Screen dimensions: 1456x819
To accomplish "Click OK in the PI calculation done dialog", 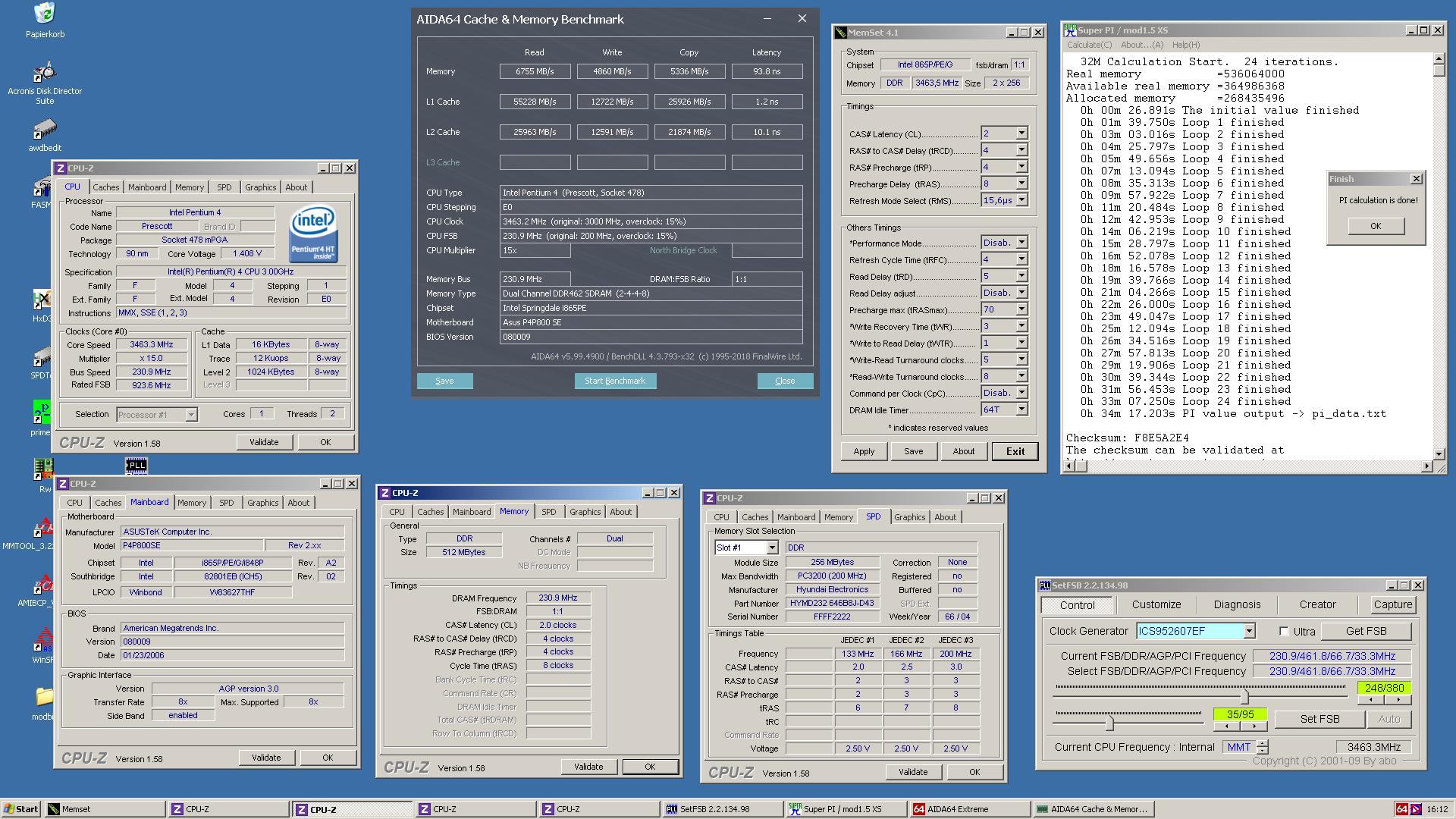I will coord(1376,226).
